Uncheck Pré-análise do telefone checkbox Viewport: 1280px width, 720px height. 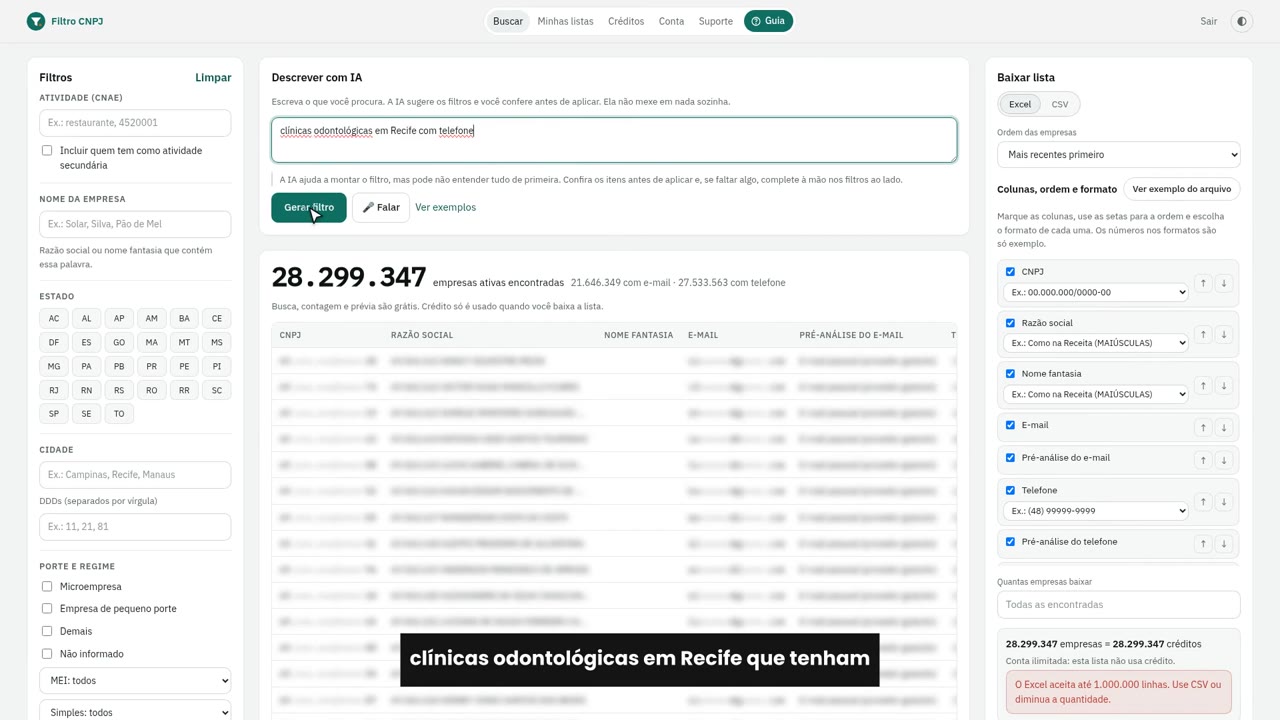pyautogui.click(x=1010, y=542)
